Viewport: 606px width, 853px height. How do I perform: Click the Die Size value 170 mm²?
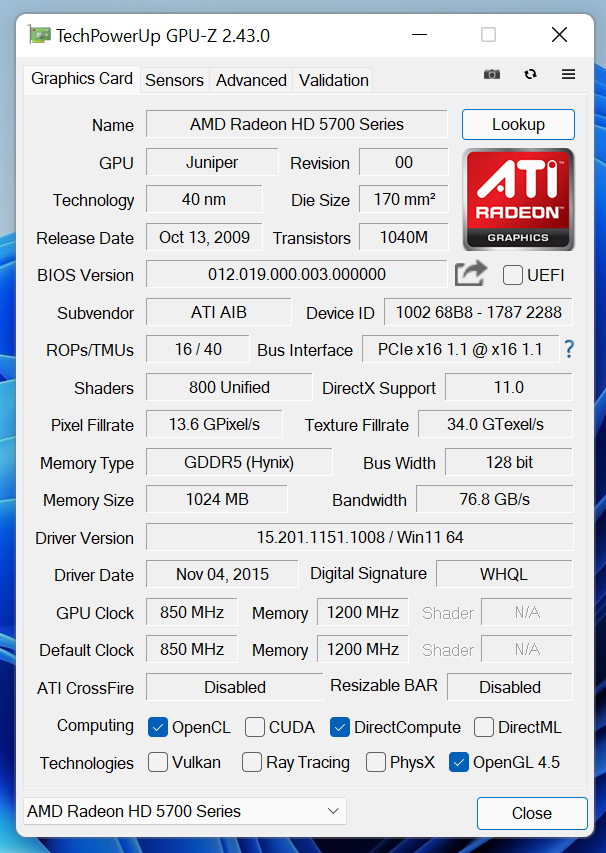click(404, 200)
